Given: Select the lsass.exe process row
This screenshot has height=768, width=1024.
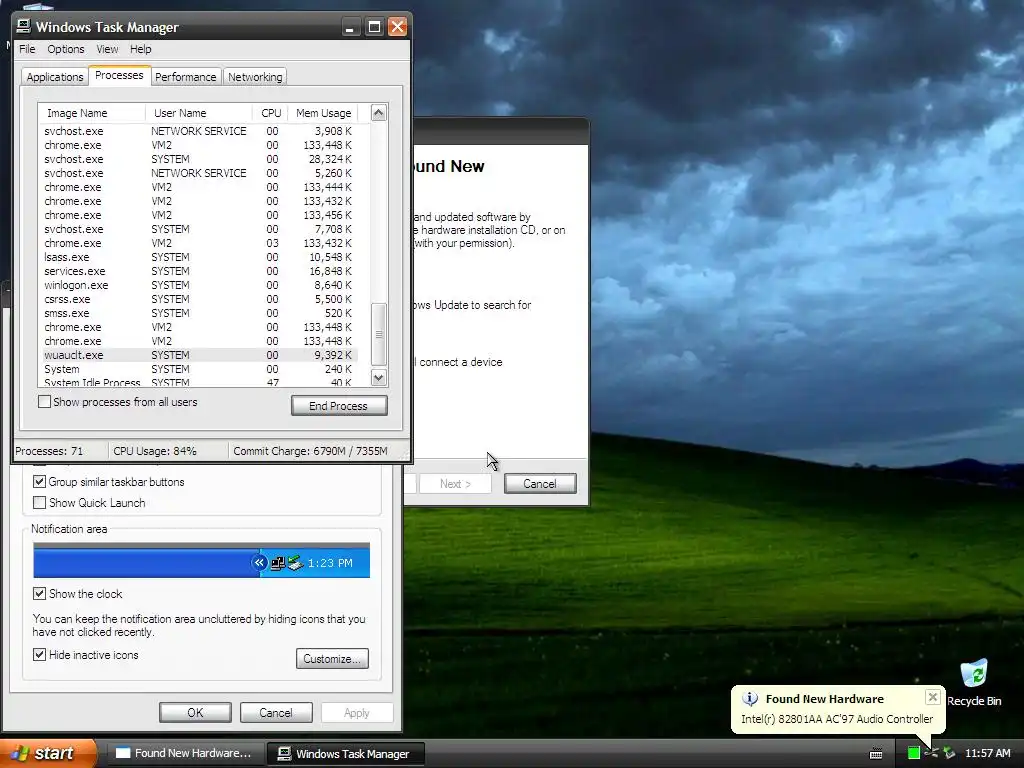Looking at the screenshot, I should pyautogui.click(x=200, y=257).
